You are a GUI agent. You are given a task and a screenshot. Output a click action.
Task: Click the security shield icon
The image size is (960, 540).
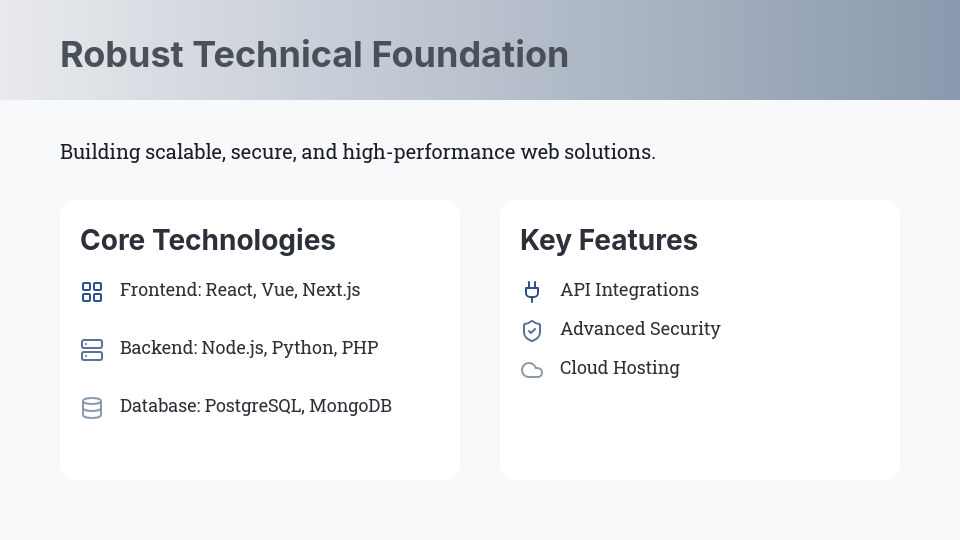click(532, 330)
